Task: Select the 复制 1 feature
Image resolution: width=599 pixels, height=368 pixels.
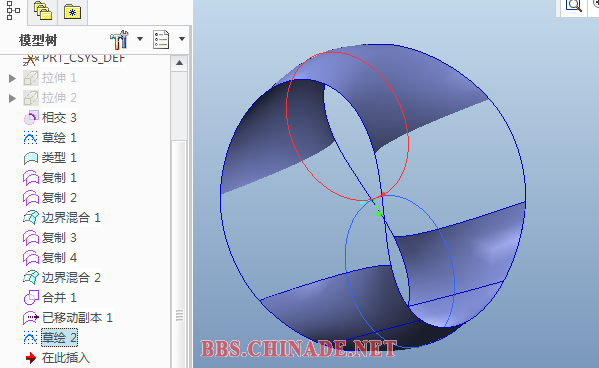Action: coord(59,178)
